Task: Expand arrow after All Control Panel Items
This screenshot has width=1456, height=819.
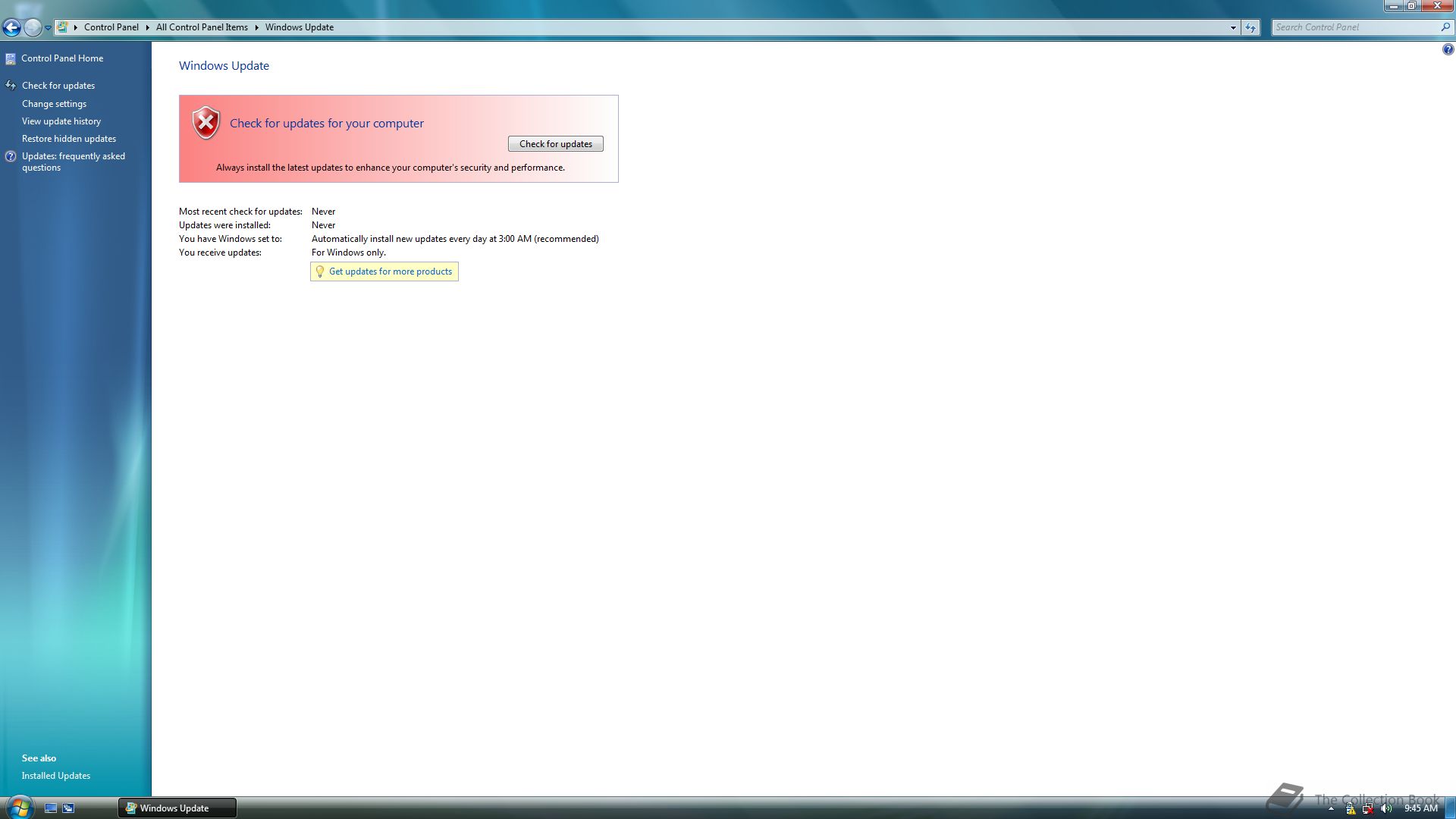Action: (x=256, y=27)
